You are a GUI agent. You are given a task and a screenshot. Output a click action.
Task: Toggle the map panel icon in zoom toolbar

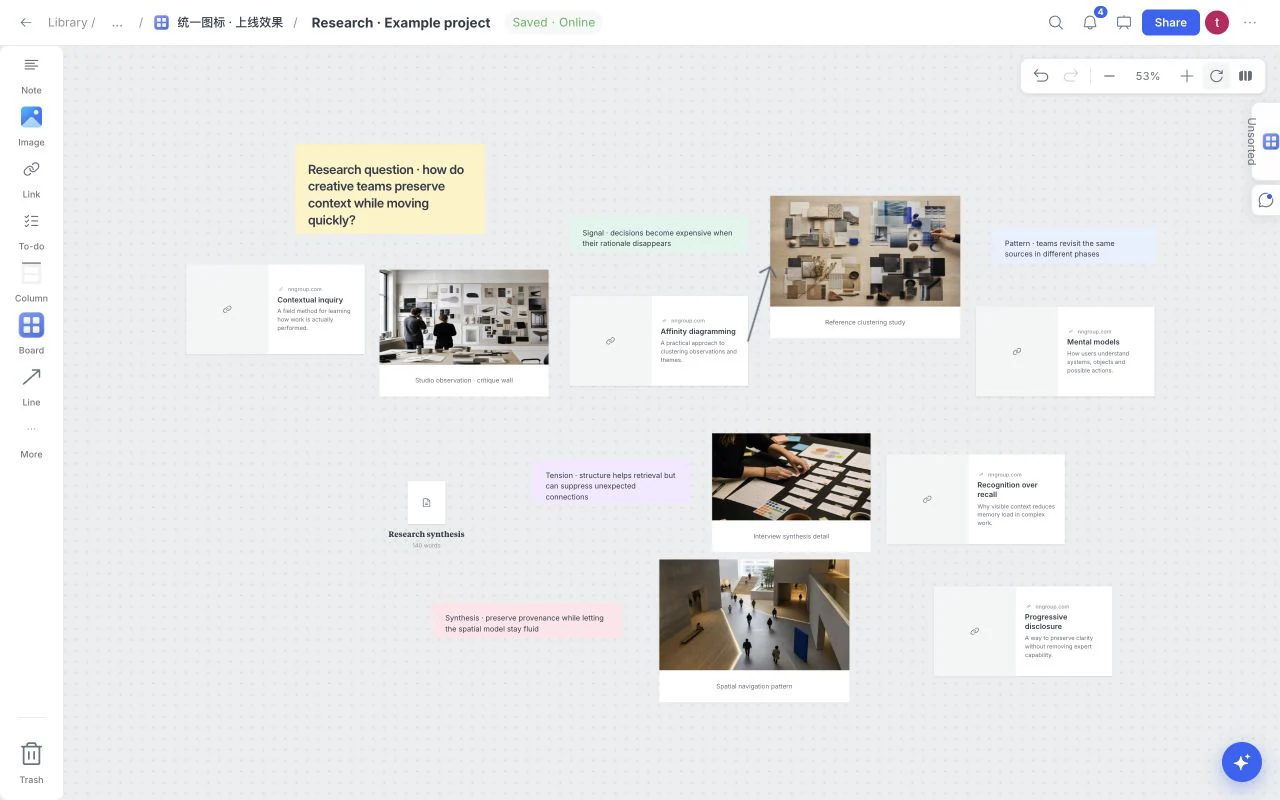1246,76
